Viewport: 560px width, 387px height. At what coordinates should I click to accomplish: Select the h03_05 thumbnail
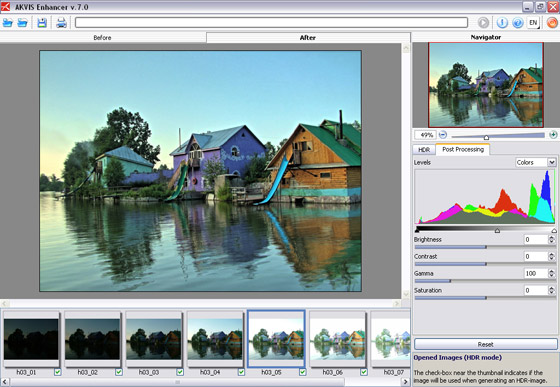(276, 339)
